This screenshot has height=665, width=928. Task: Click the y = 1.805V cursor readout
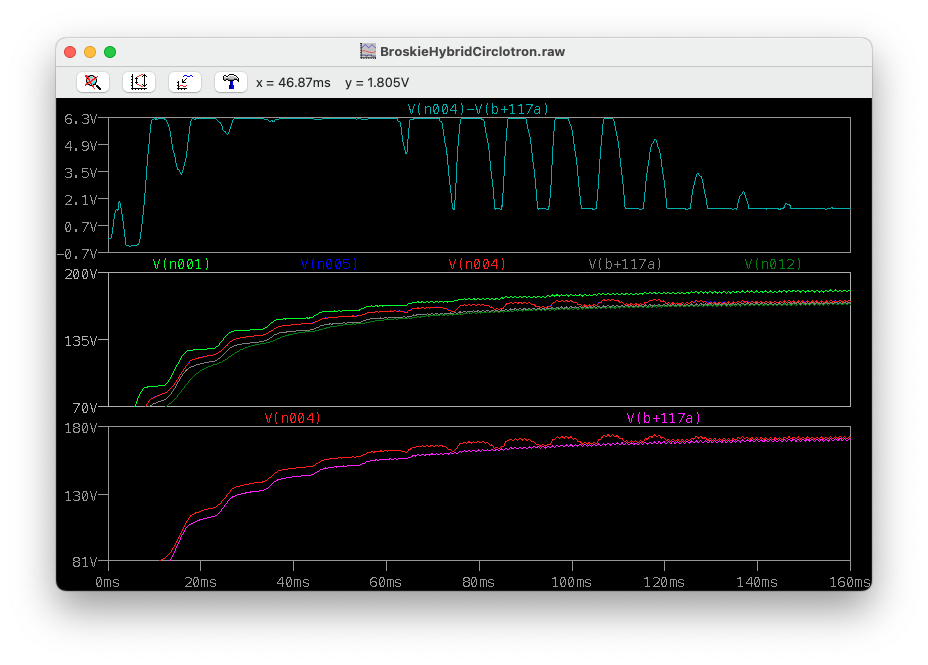point(377,83)
